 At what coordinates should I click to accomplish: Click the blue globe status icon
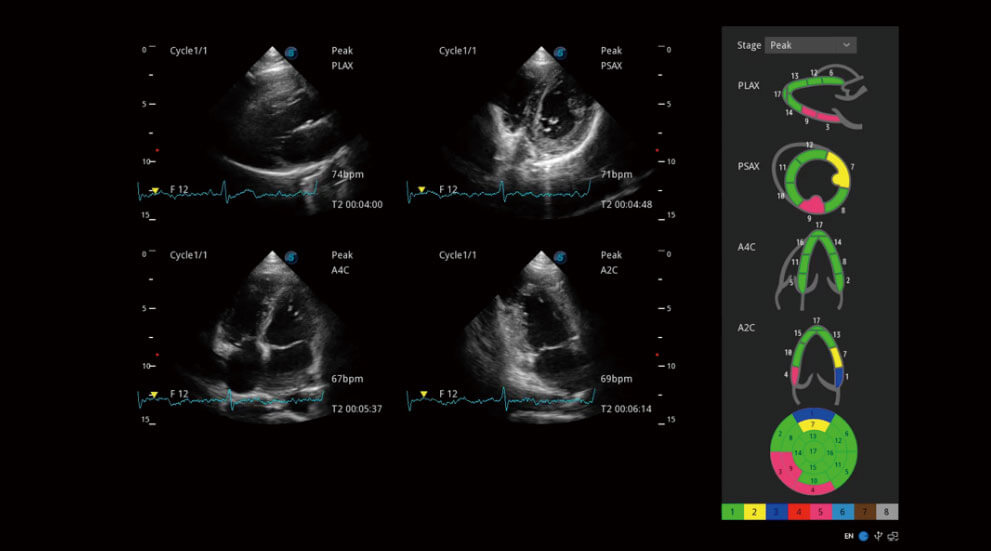(x=863, y=536)
